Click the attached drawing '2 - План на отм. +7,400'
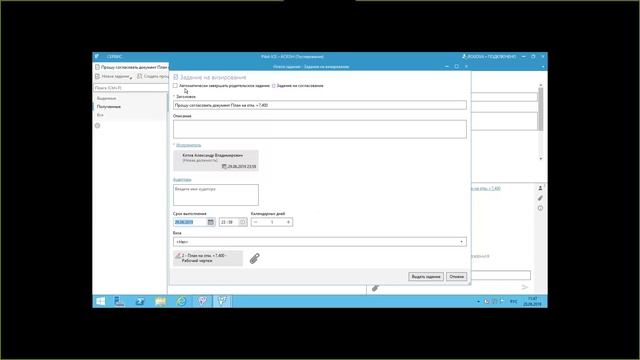The height and width of the screenshot is (360, 640). tap(208, 258)
